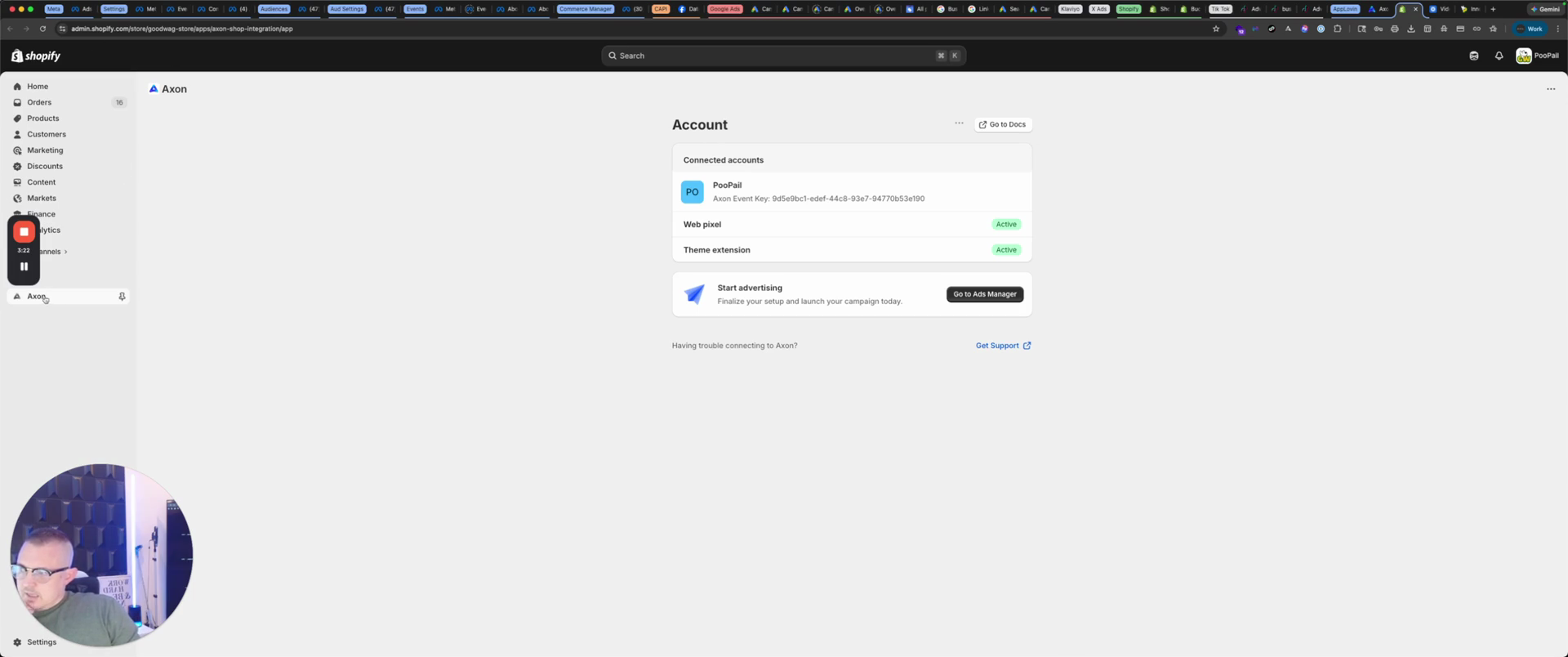The image size is (1568, 657).
Task: Open Chrome three-dot menu
Action: (x=1557, y=29)
